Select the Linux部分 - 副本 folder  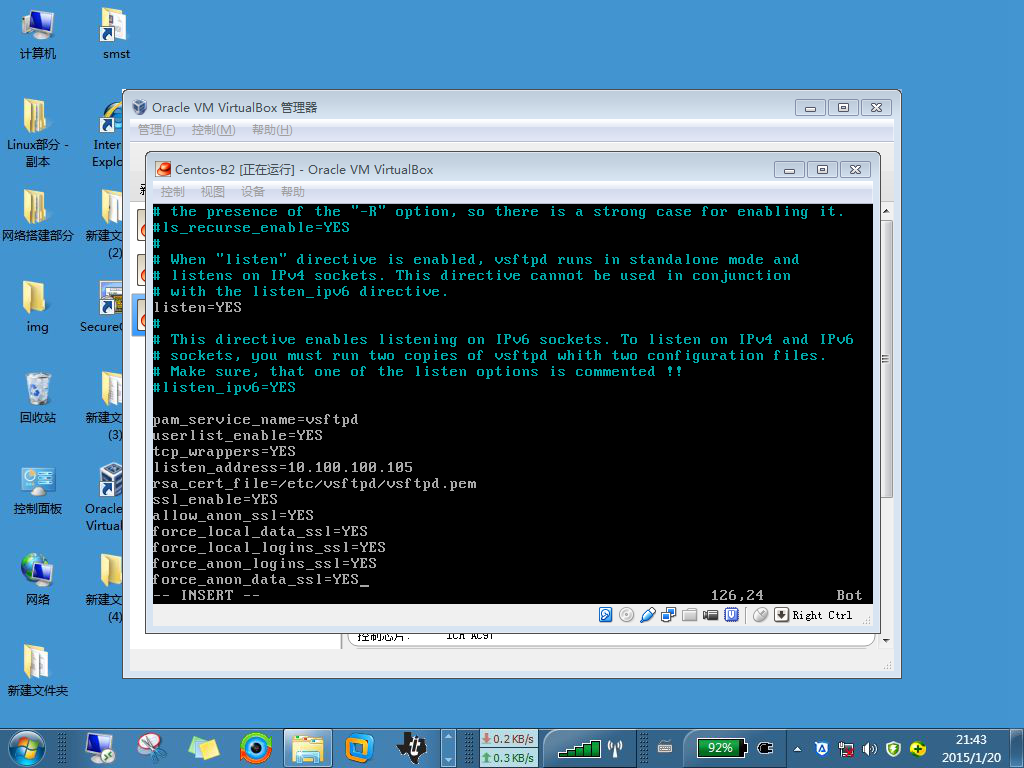(37, 133)
